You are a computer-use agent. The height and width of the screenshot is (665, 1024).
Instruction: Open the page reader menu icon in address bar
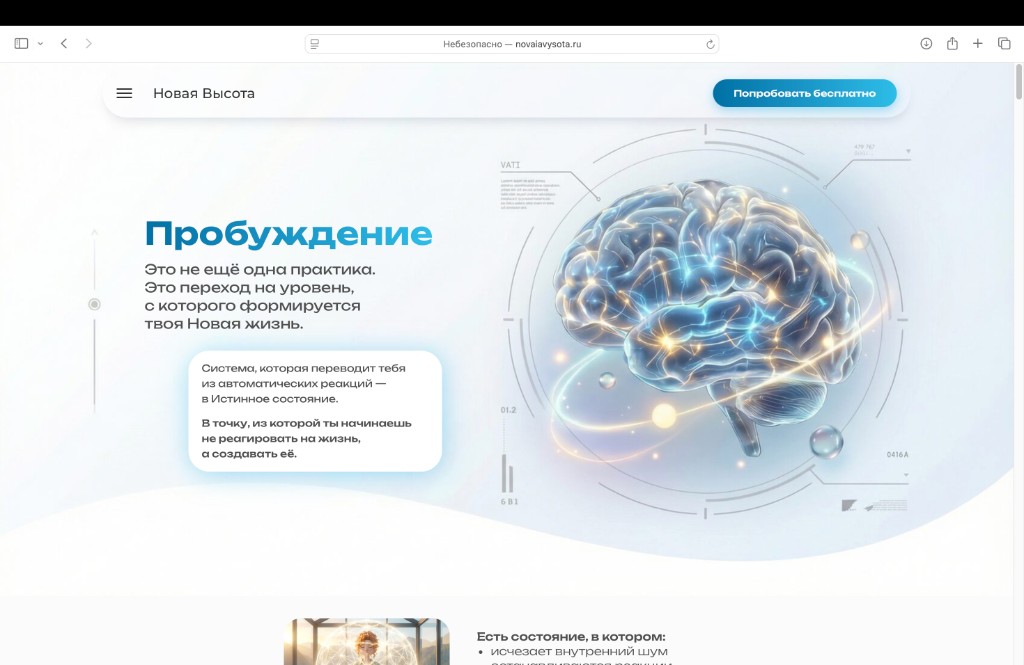pos(315,44)
